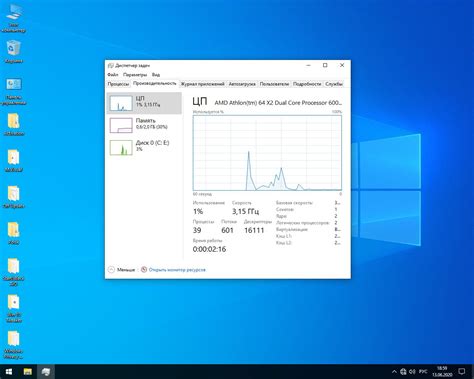Open the Файл menu
Image resolution: width=474 pixels, height=379 pixels.
(113, 75)
